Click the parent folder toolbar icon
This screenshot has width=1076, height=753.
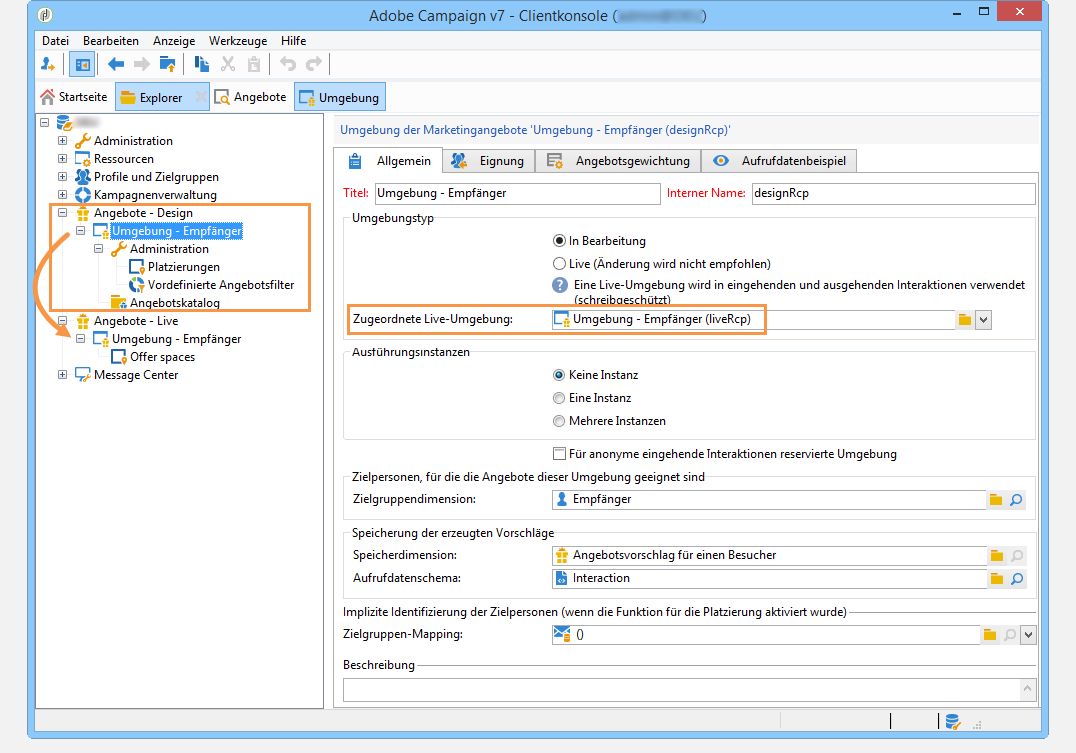point(167,65)
